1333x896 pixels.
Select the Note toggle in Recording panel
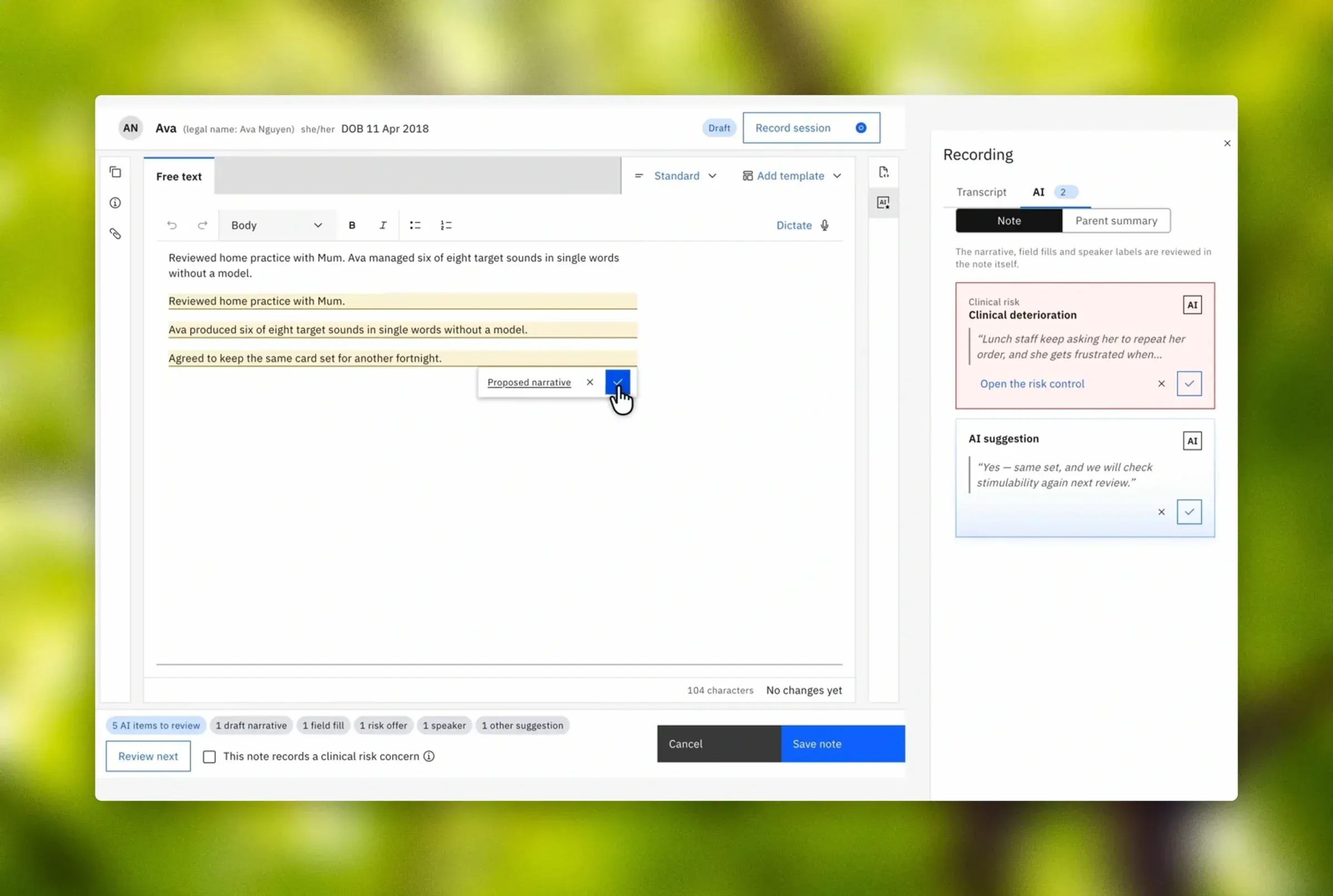(1009, 220)
